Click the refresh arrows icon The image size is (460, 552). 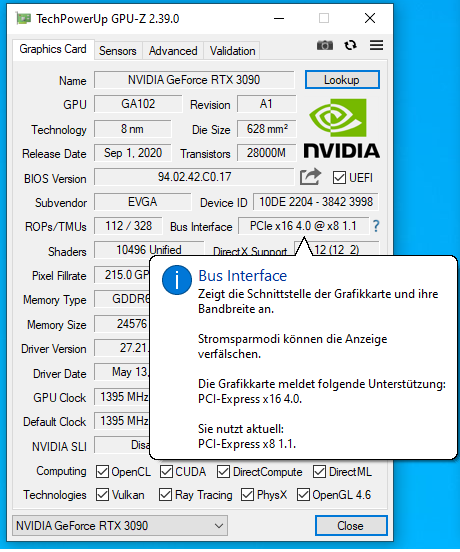350,45
